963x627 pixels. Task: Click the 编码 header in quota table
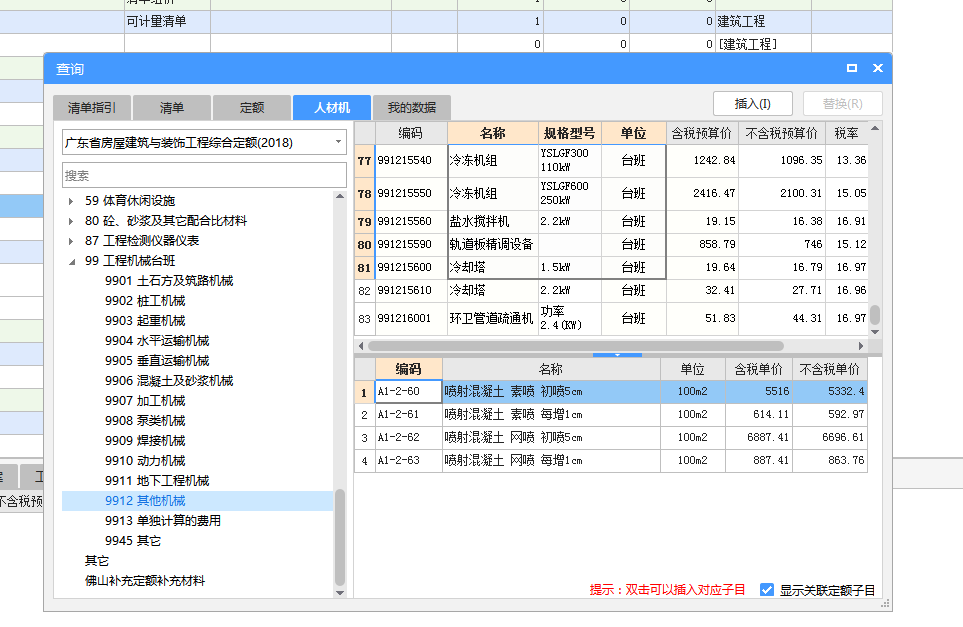(x=408, y=368)
